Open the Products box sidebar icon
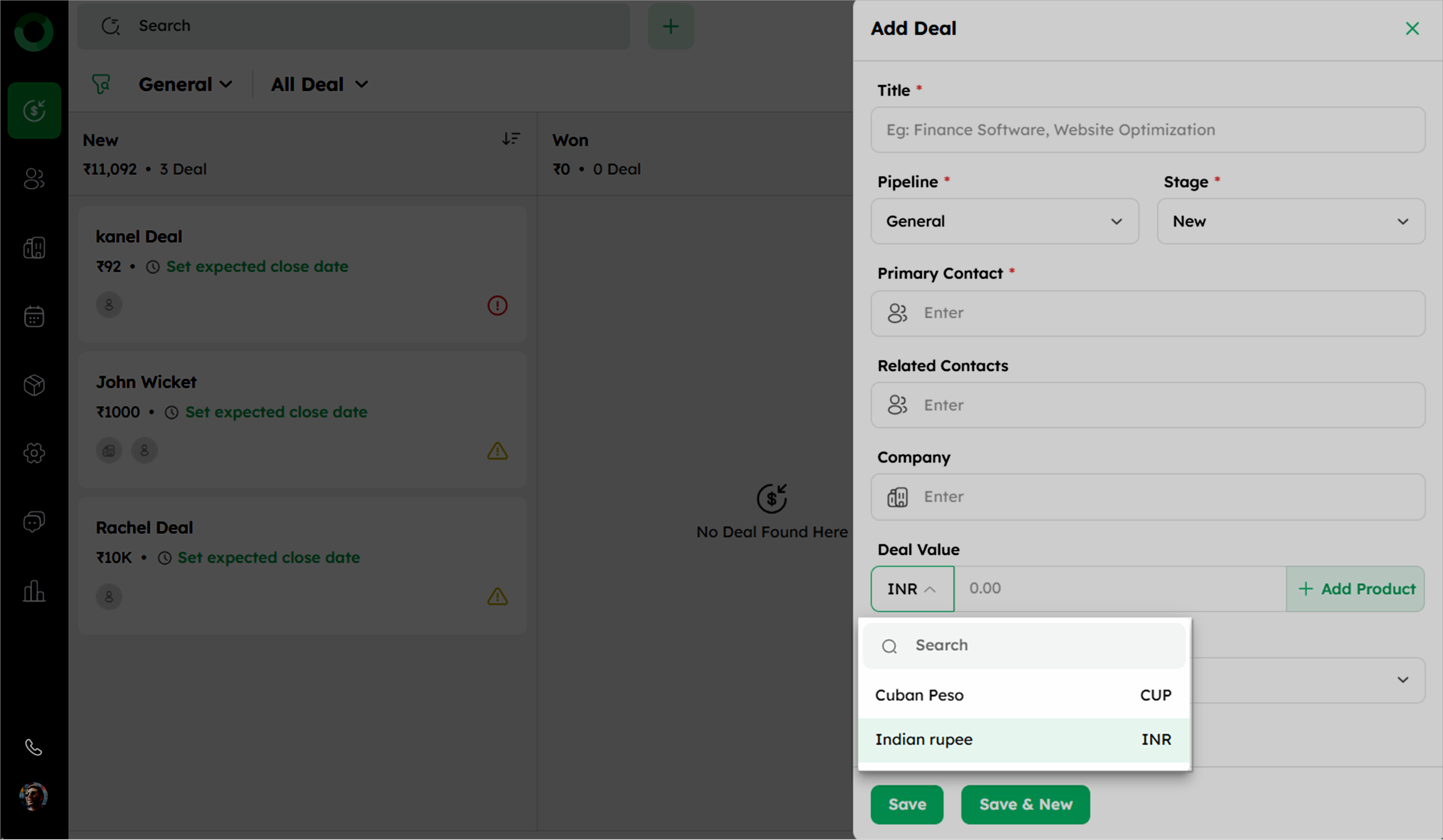Viewport: 1443px width, 840px height. (x=34, y=385)
